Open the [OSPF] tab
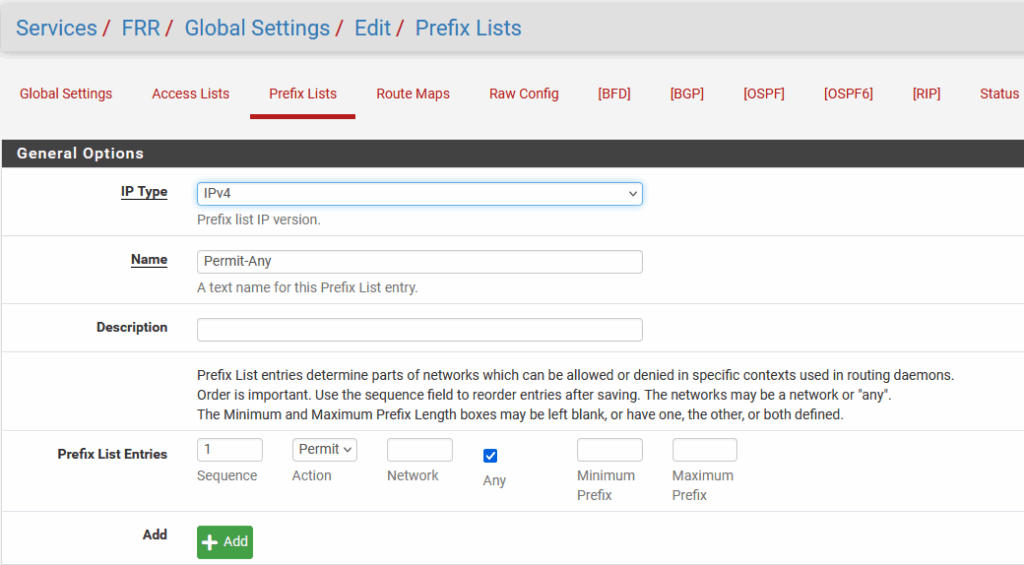 [763, 94]
